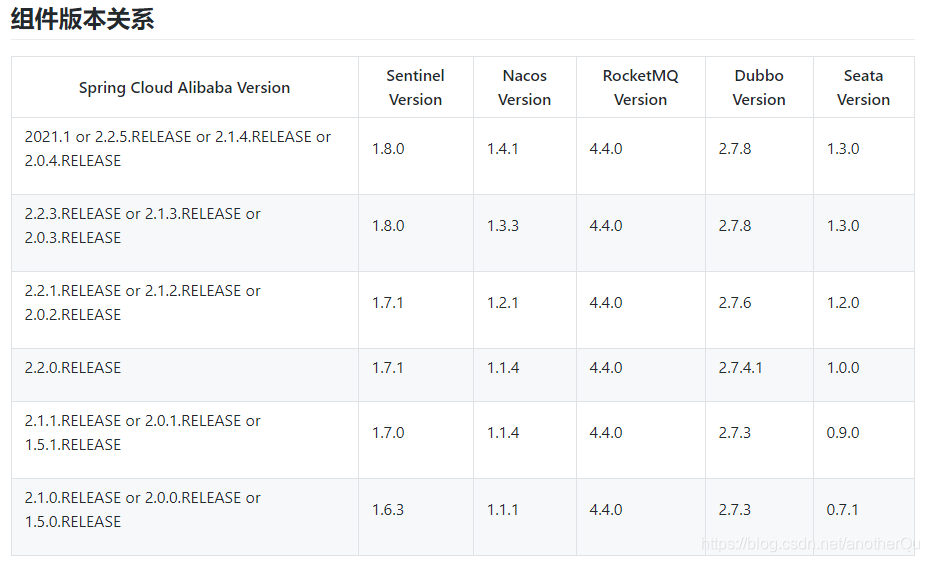This screenshot has width=929, height=562.
Task: Click RocketMQ 4.4.0 in the 2021.1 row
Action: 640,156
